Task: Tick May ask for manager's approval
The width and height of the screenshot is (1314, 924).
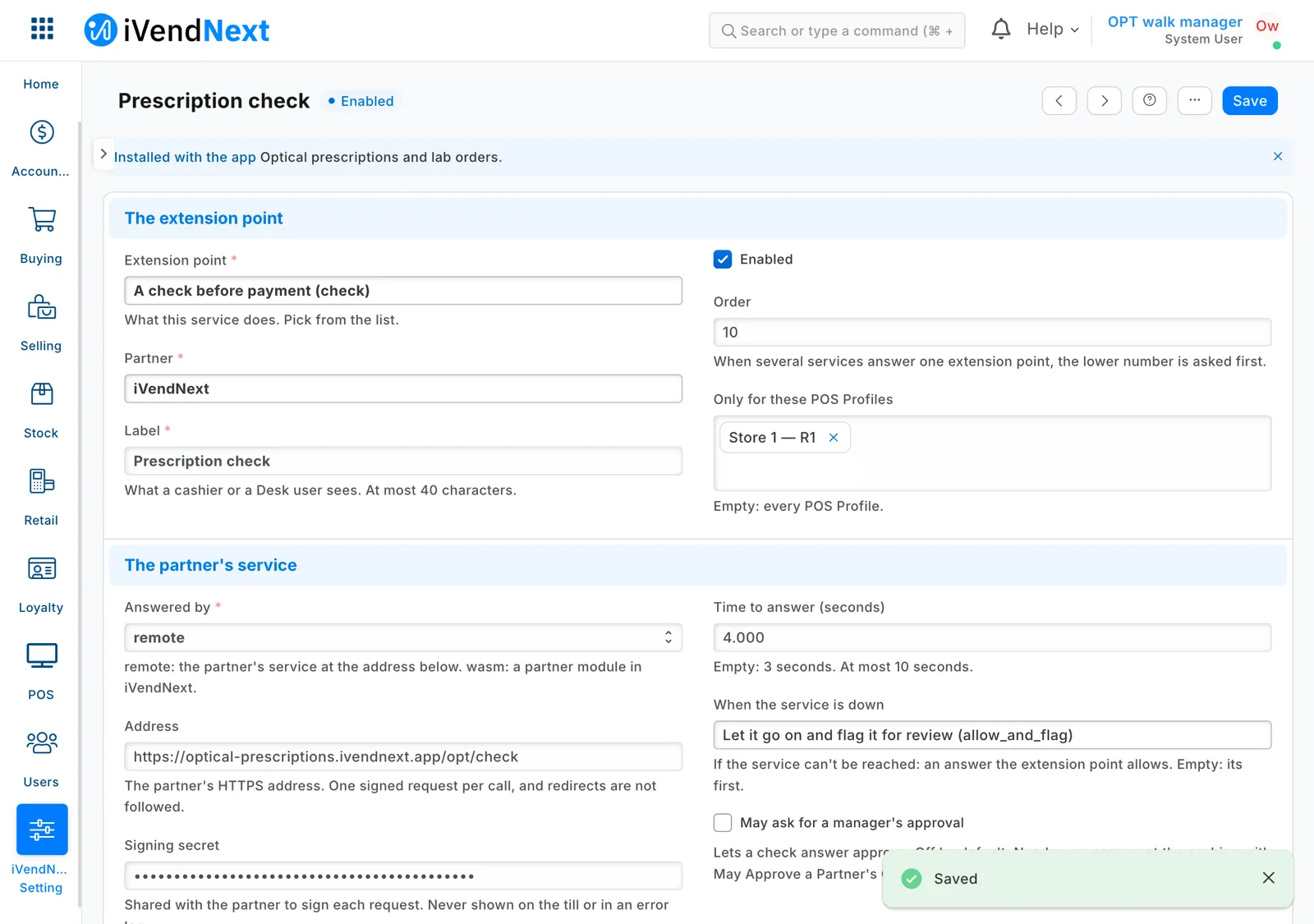Action: [723, 823]
